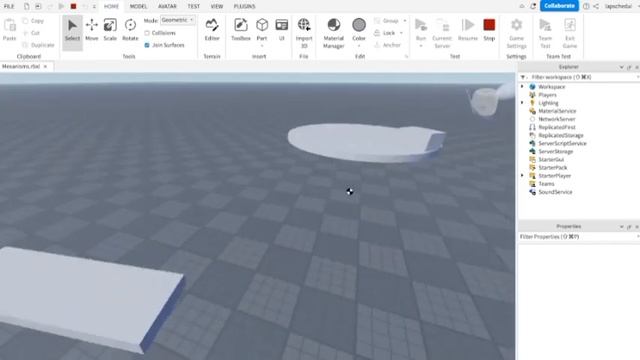
Task: Click the Collaborate button
Action: pos(559,6)
